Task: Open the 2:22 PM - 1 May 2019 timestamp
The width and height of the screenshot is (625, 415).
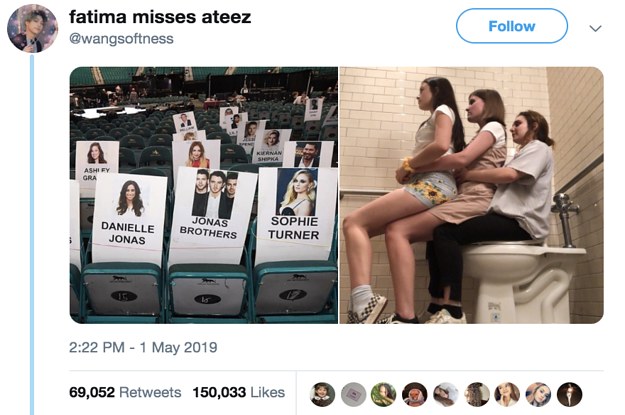Action: 143,348
